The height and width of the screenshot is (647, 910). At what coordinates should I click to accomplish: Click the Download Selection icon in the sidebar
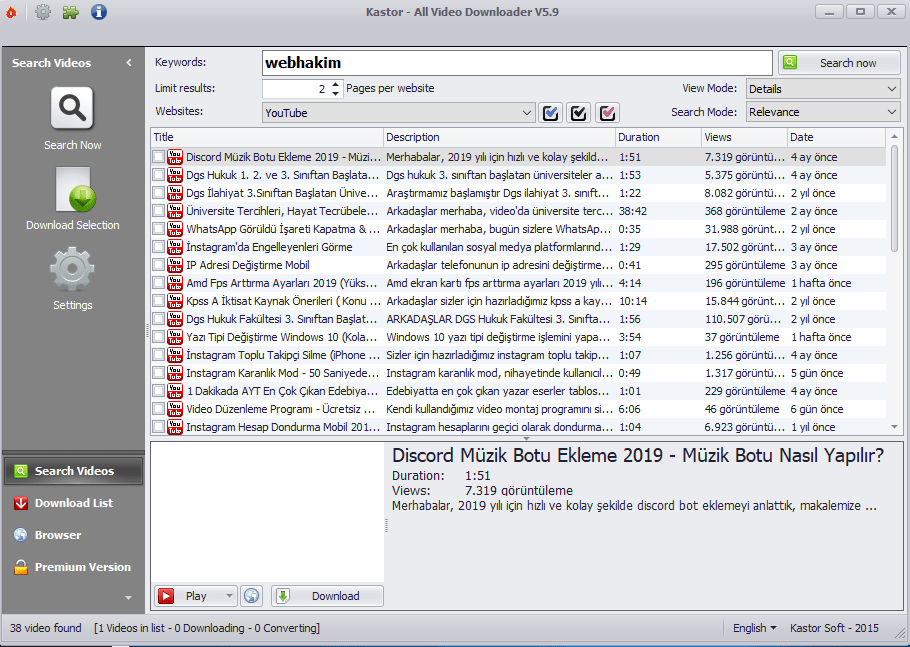click(x=75, y=190)
